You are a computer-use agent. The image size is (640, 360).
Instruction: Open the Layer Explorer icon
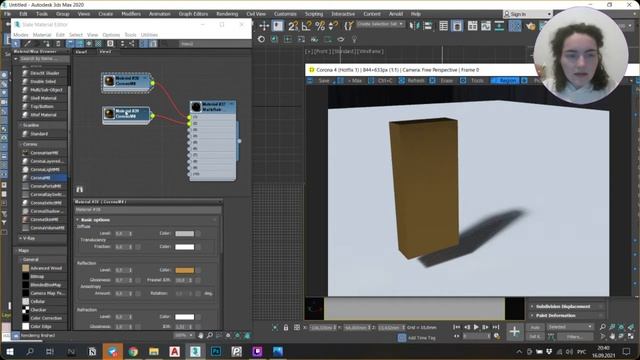(457, 26)
